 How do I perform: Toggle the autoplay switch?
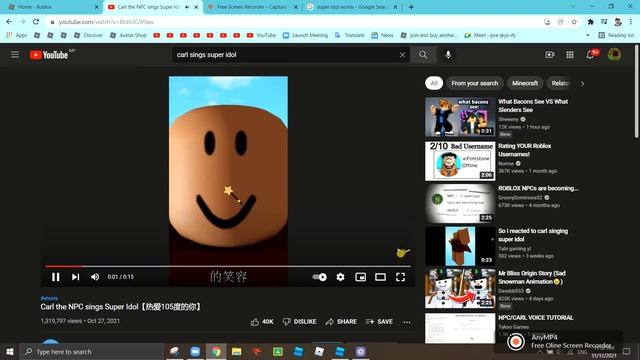click(x=319, y=277)
